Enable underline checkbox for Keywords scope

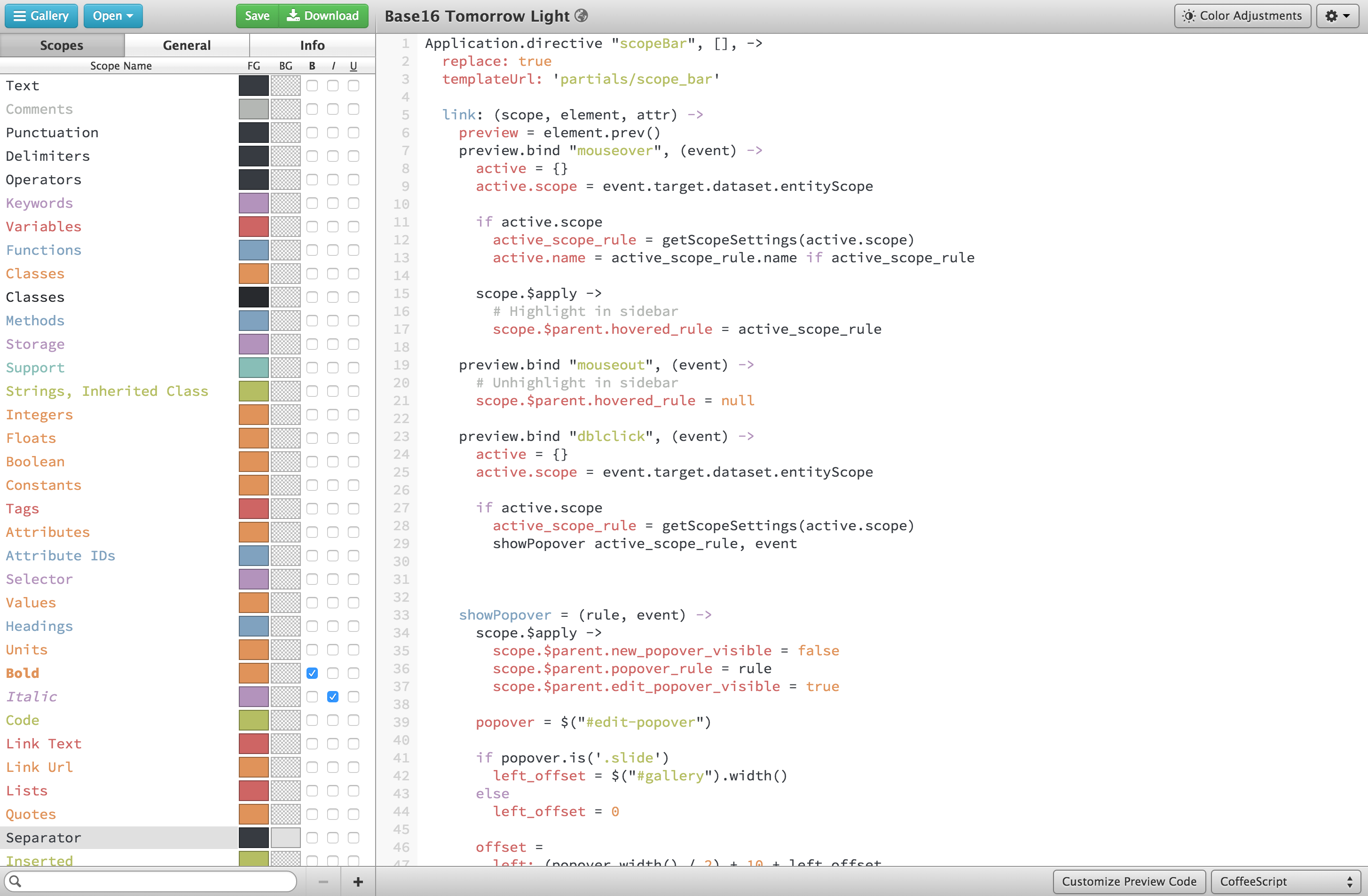point(354,203)
